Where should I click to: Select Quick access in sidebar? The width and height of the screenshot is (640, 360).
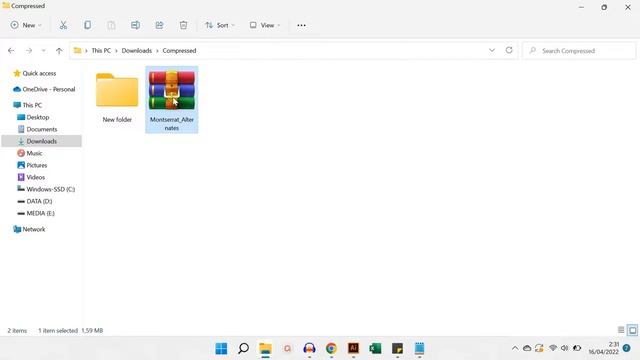click(39, 73)
